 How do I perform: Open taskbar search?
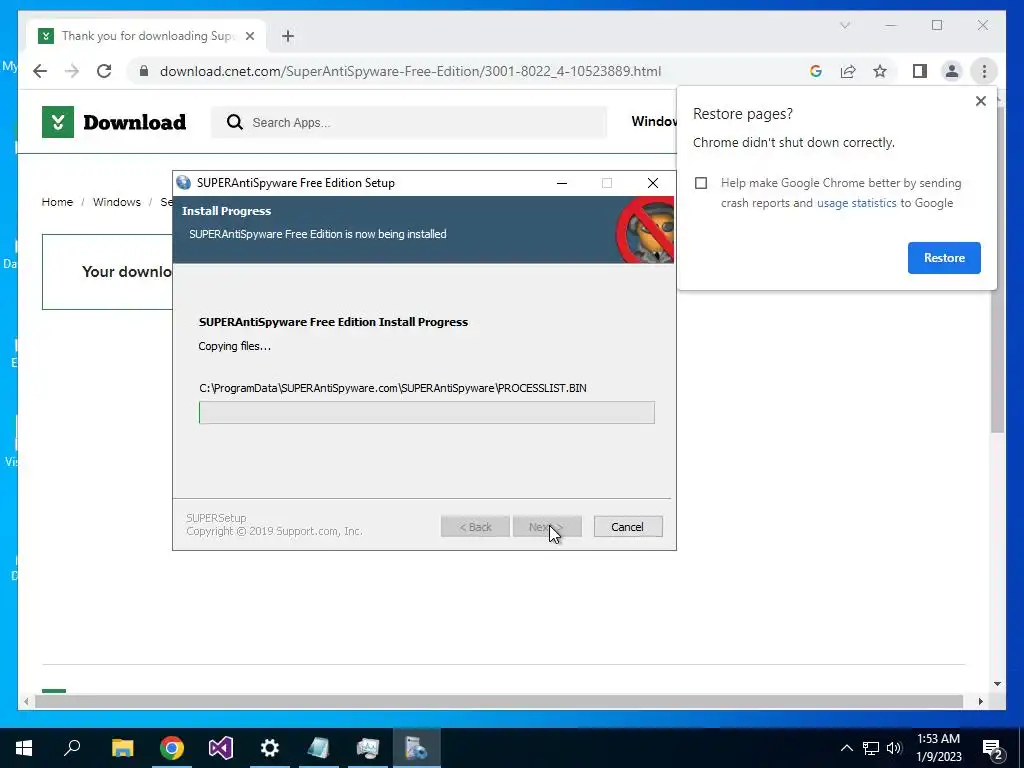(72, 748)
